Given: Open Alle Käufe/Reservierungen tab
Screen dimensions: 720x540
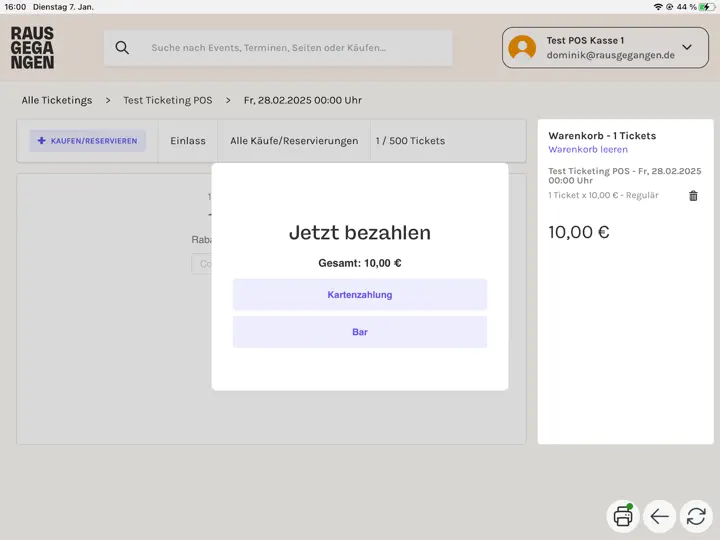Looking at the screenshot, I should point(294,141).
